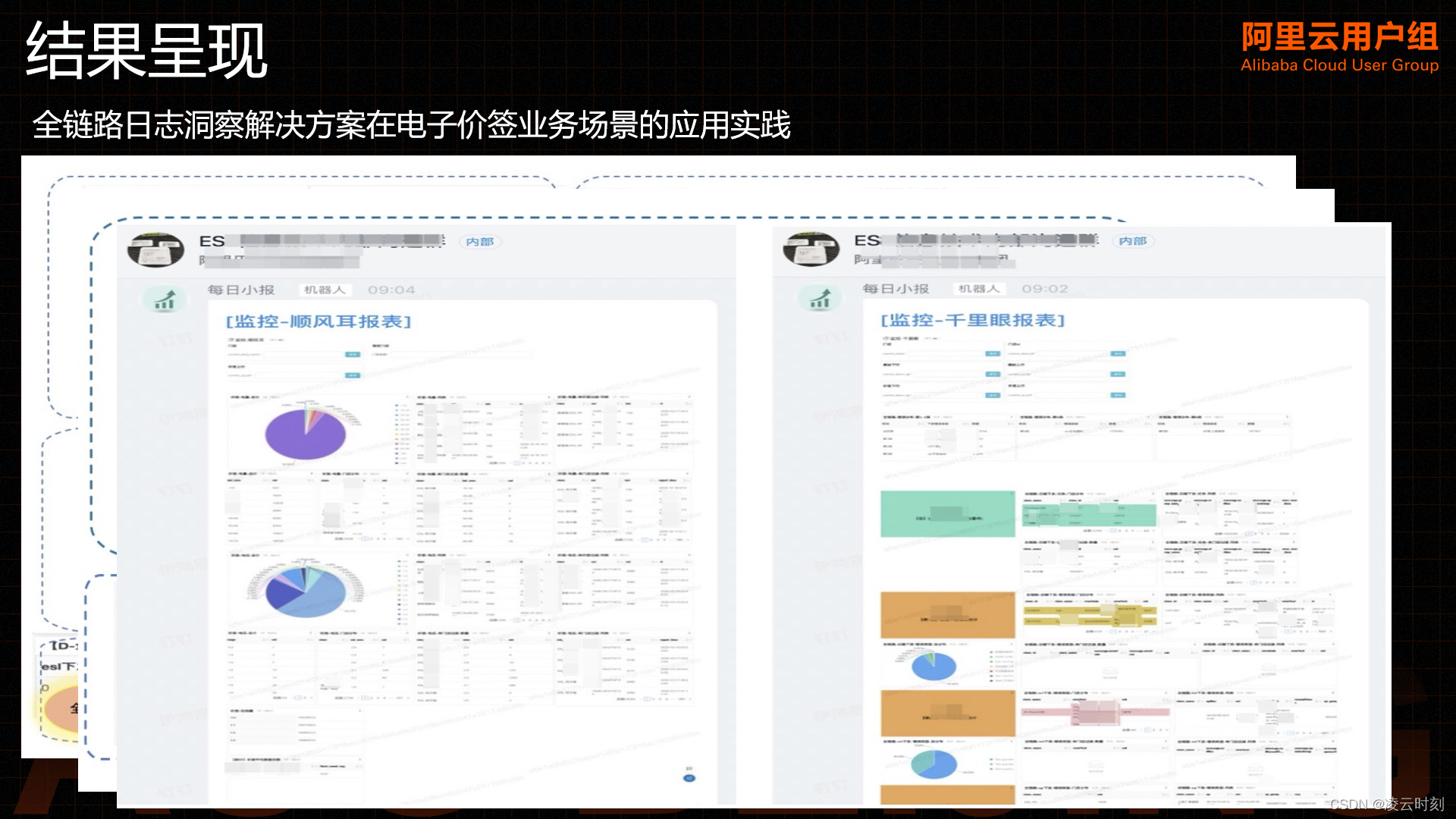Click the first orange status block
1456x819 pixels.
coord(947,615)
